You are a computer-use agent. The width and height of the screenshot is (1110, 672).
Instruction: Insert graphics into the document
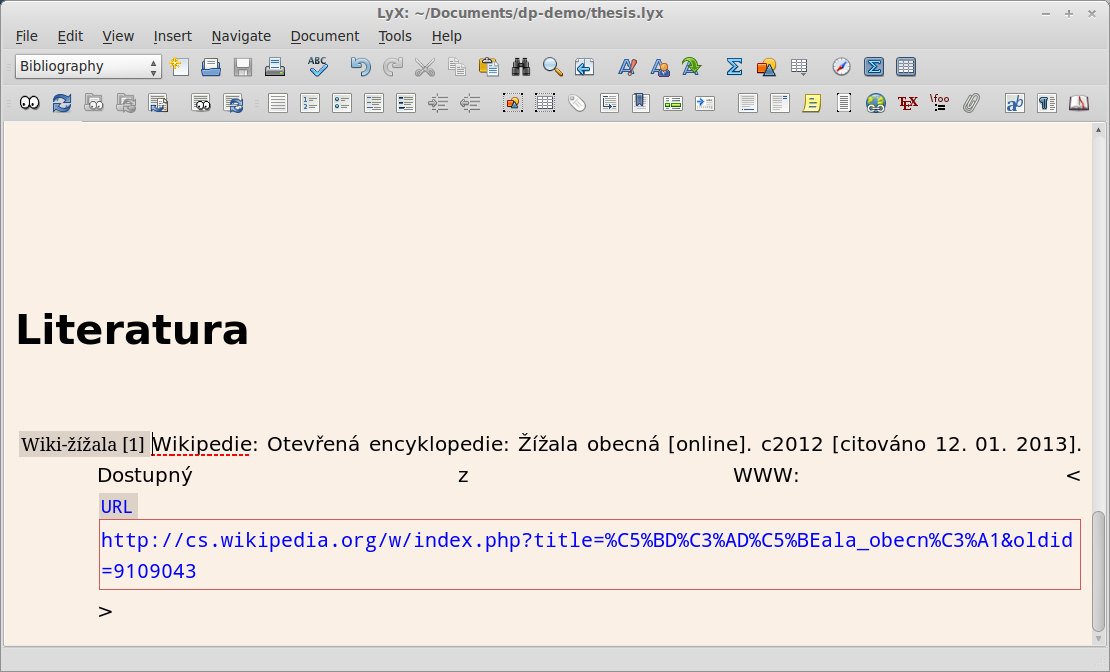(766, 67)
